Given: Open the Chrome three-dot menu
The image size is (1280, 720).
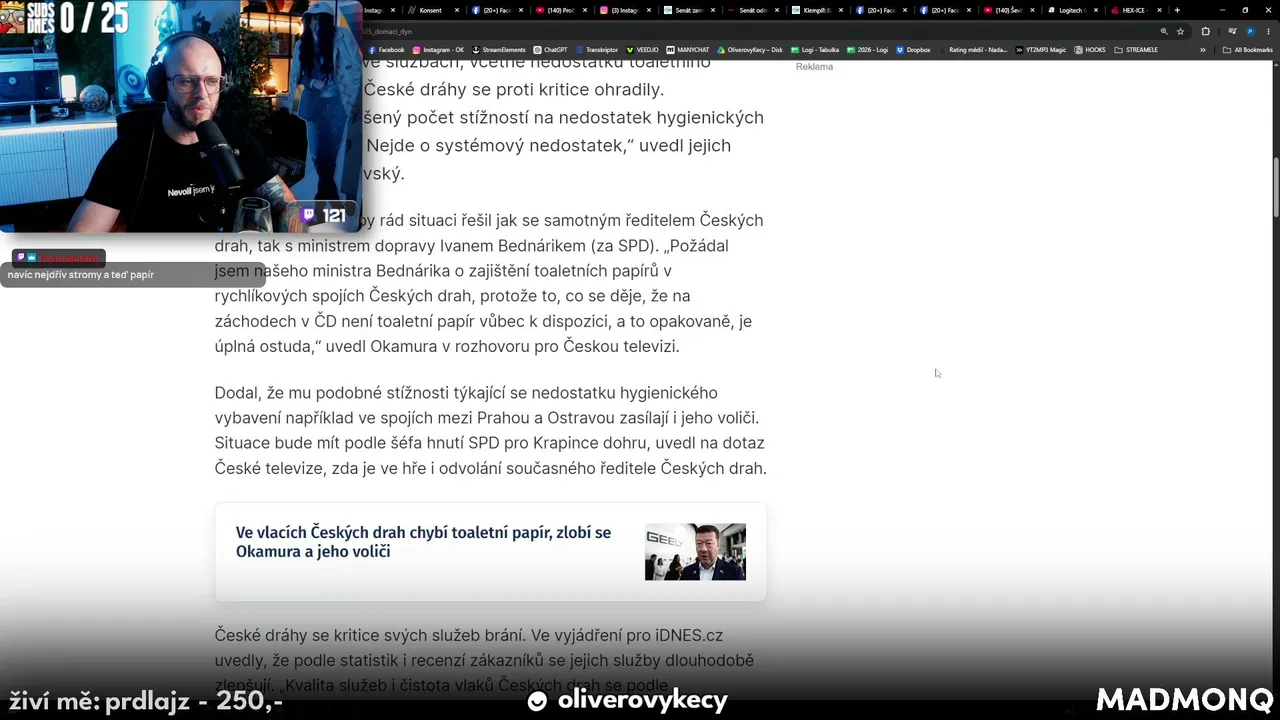Looking at the screenshot, I should pos(1268,31).
